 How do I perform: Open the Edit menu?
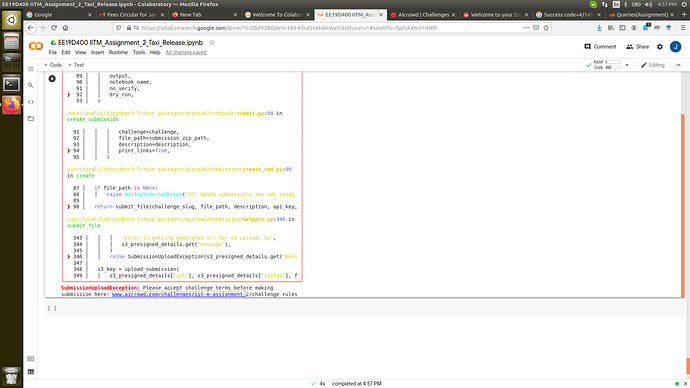click(x=66, y=52)
